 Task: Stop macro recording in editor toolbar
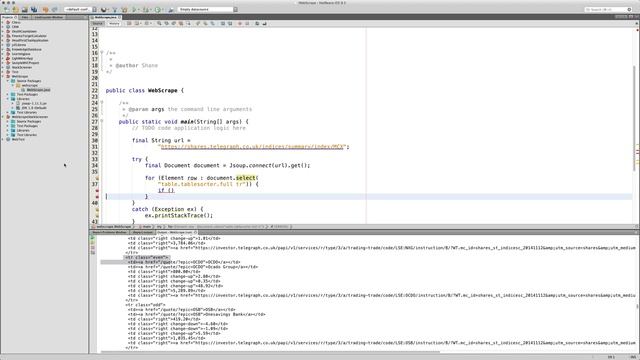coord(247,24)
